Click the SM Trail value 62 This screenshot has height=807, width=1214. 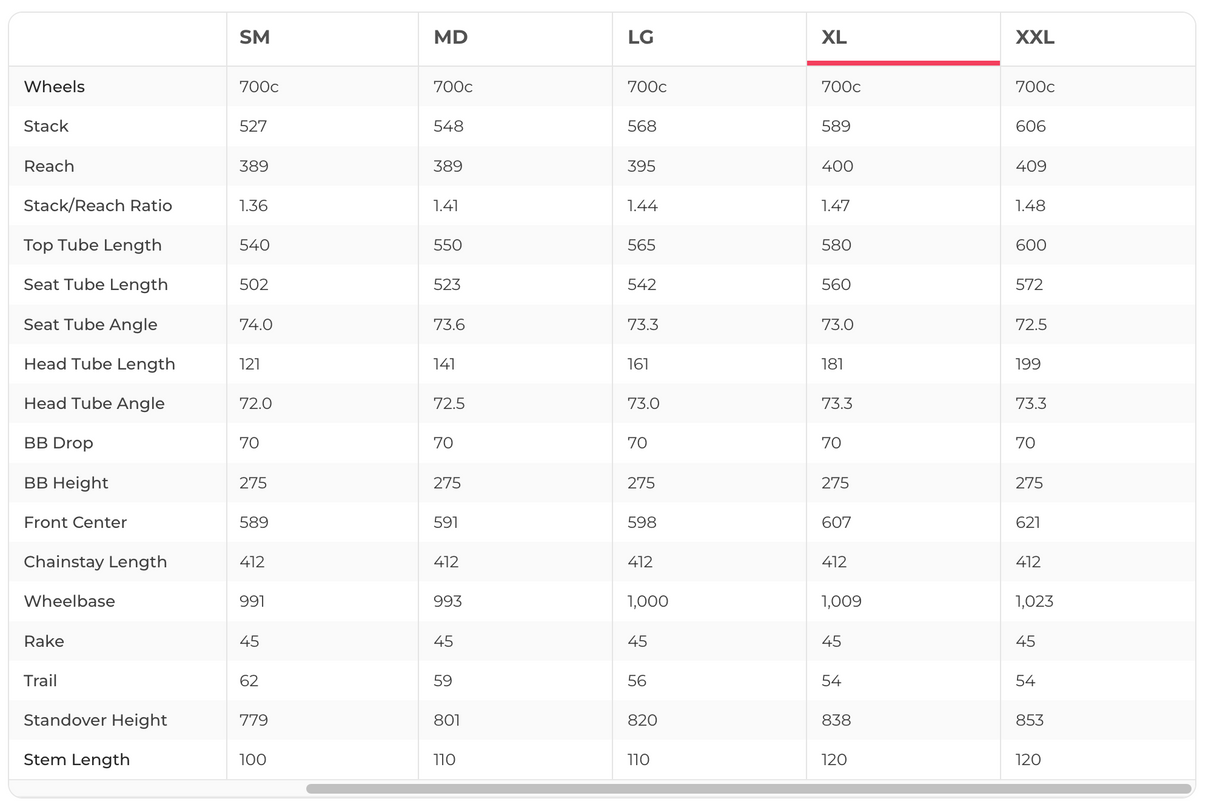[x=249, y=681]
